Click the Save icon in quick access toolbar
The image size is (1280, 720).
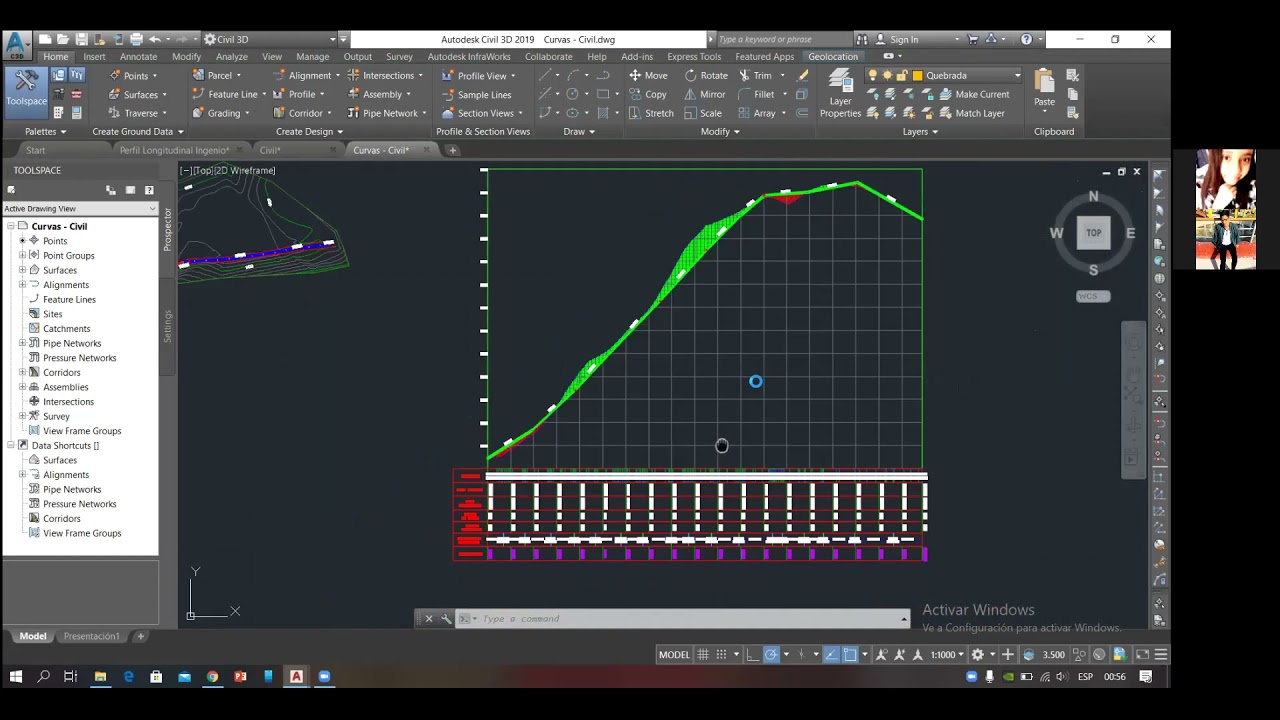(x=81, y=39)
